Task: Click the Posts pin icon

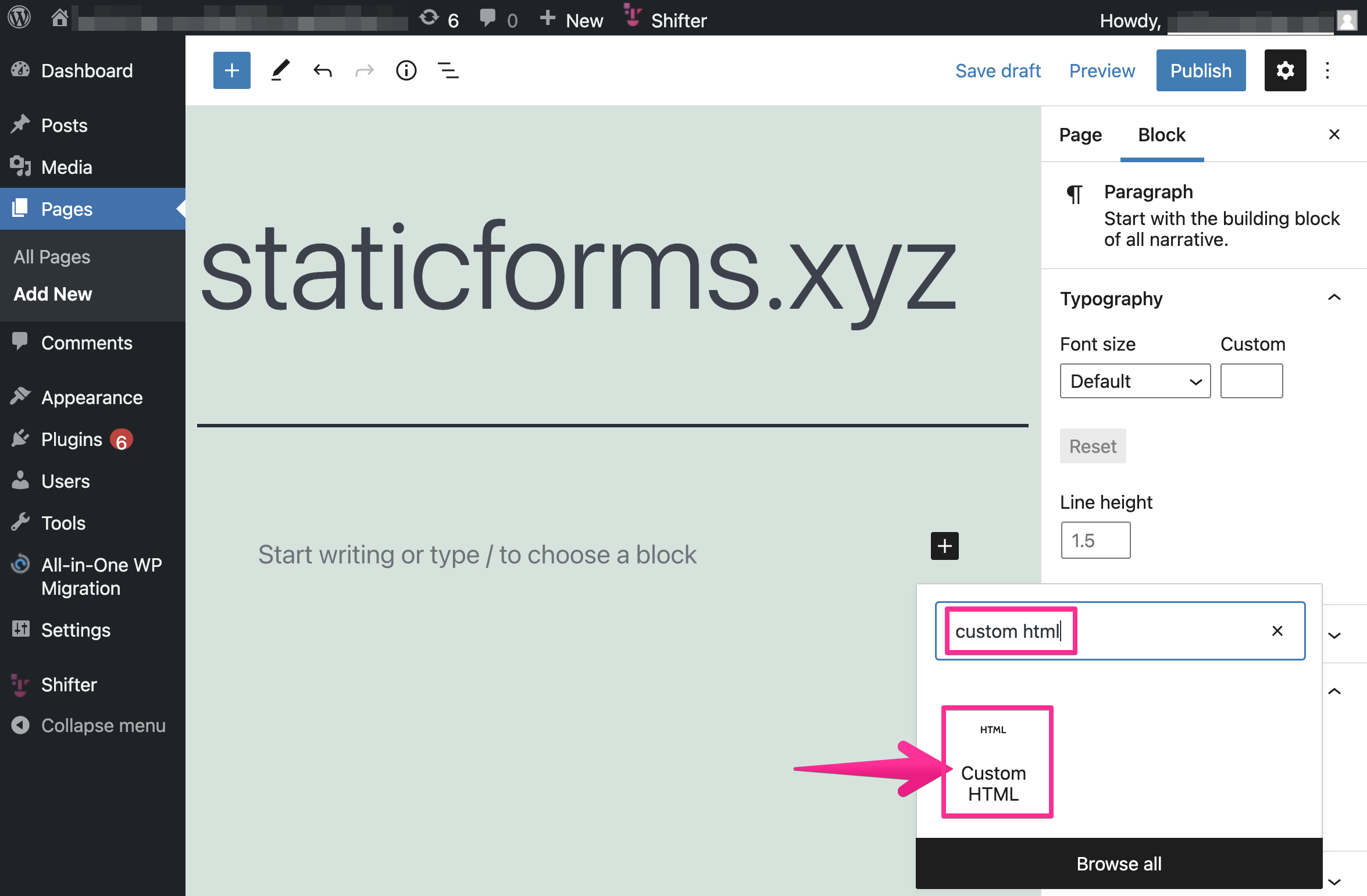Action: tap(20, 124)
